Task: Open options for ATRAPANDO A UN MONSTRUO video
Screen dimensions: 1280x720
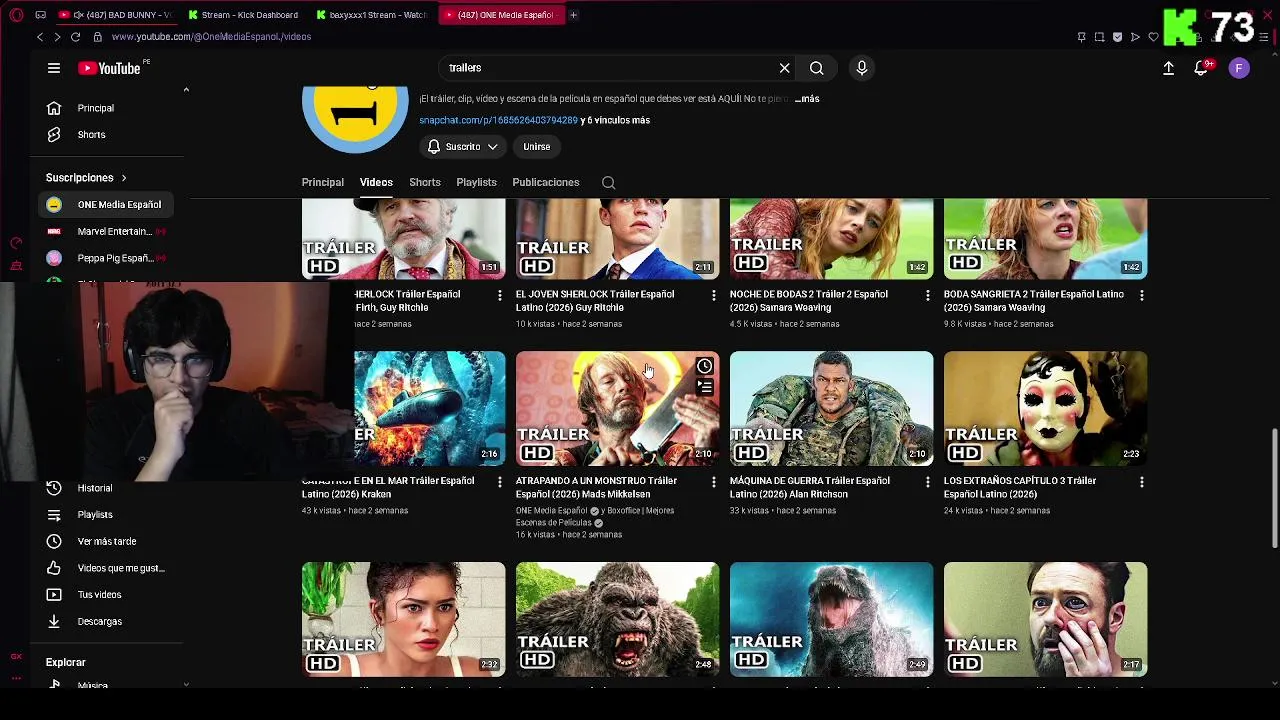Action: coord(713,482)
